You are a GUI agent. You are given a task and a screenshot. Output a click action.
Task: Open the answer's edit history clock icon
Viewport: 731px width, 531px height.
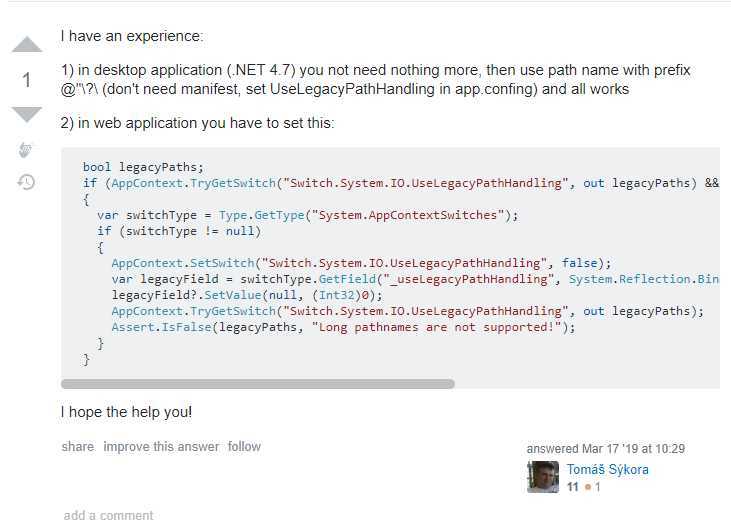(26, 182)
